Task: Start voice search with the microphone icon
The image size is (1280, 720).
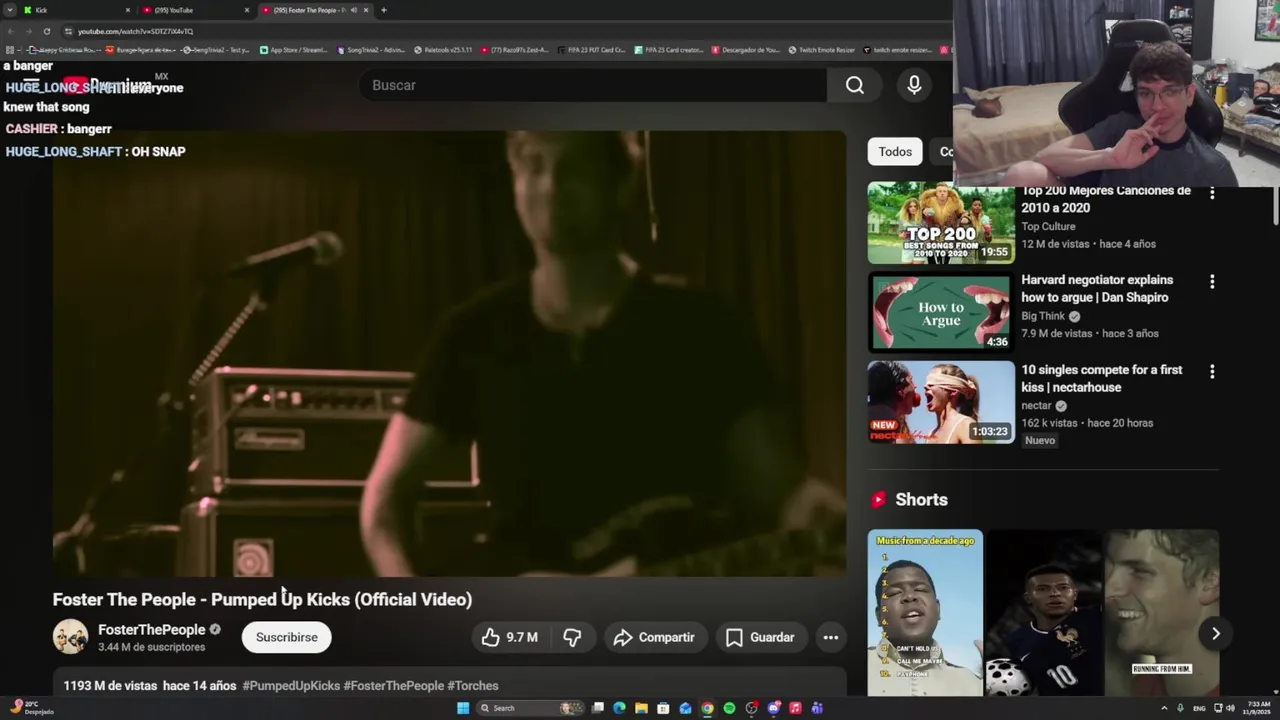Action: point(914,86)
